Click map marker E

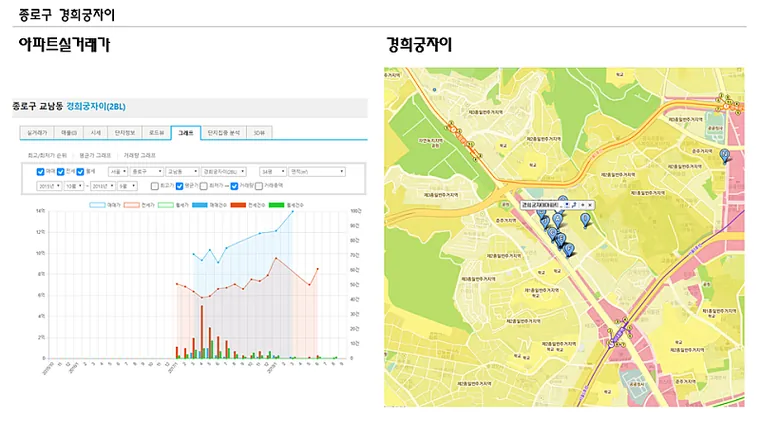coord(561,239)
